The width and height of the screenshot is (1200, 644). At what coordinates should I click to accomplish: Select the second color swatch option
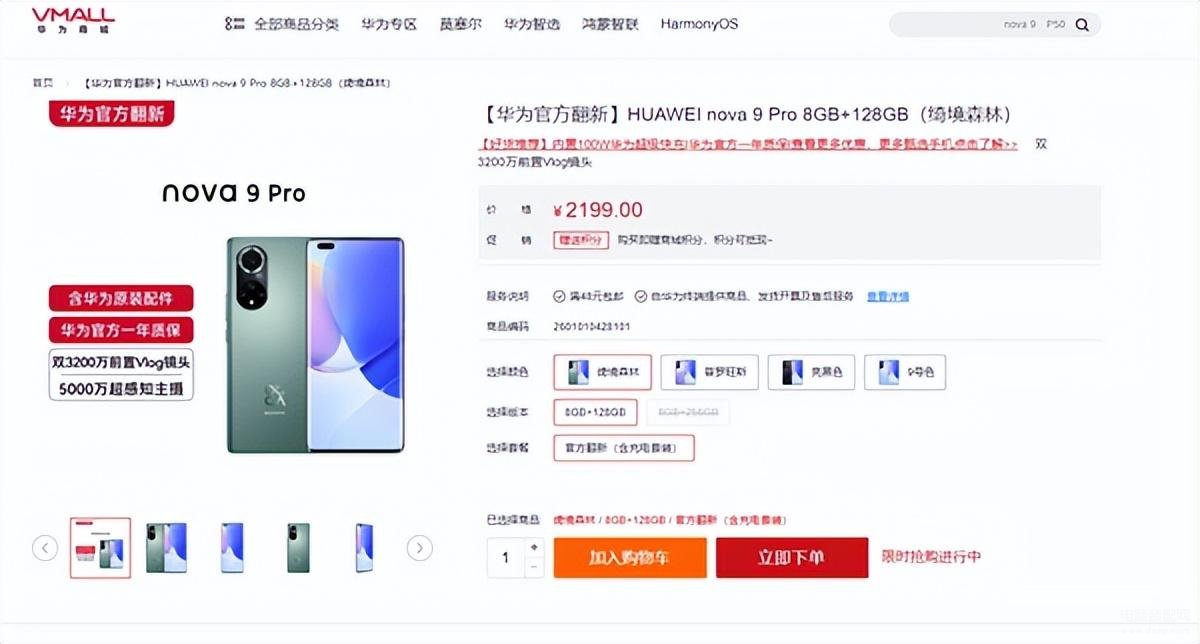pyautogui.click(x=709, y=372)
